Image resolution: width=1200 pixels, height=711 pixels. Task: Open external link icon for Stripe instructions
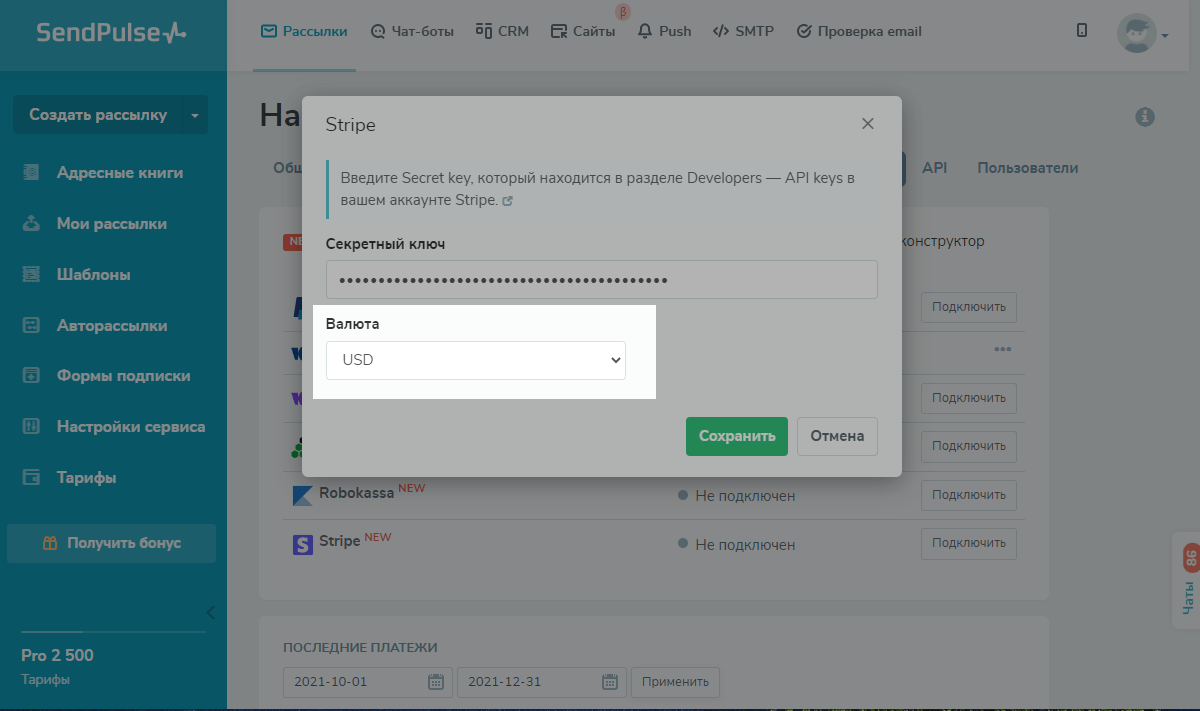(508, 201)
